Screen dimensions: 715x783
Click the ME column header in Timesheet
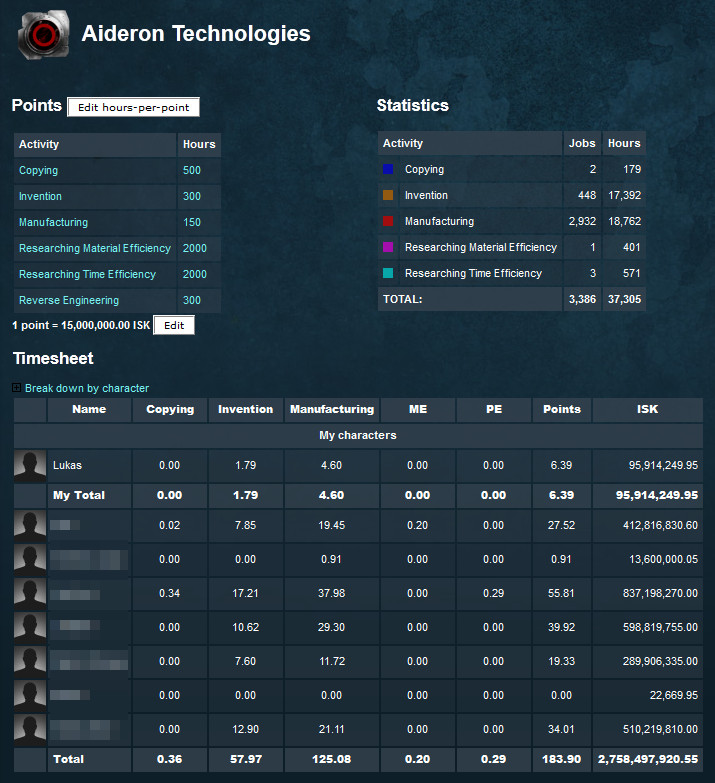[x=418, y=409]
